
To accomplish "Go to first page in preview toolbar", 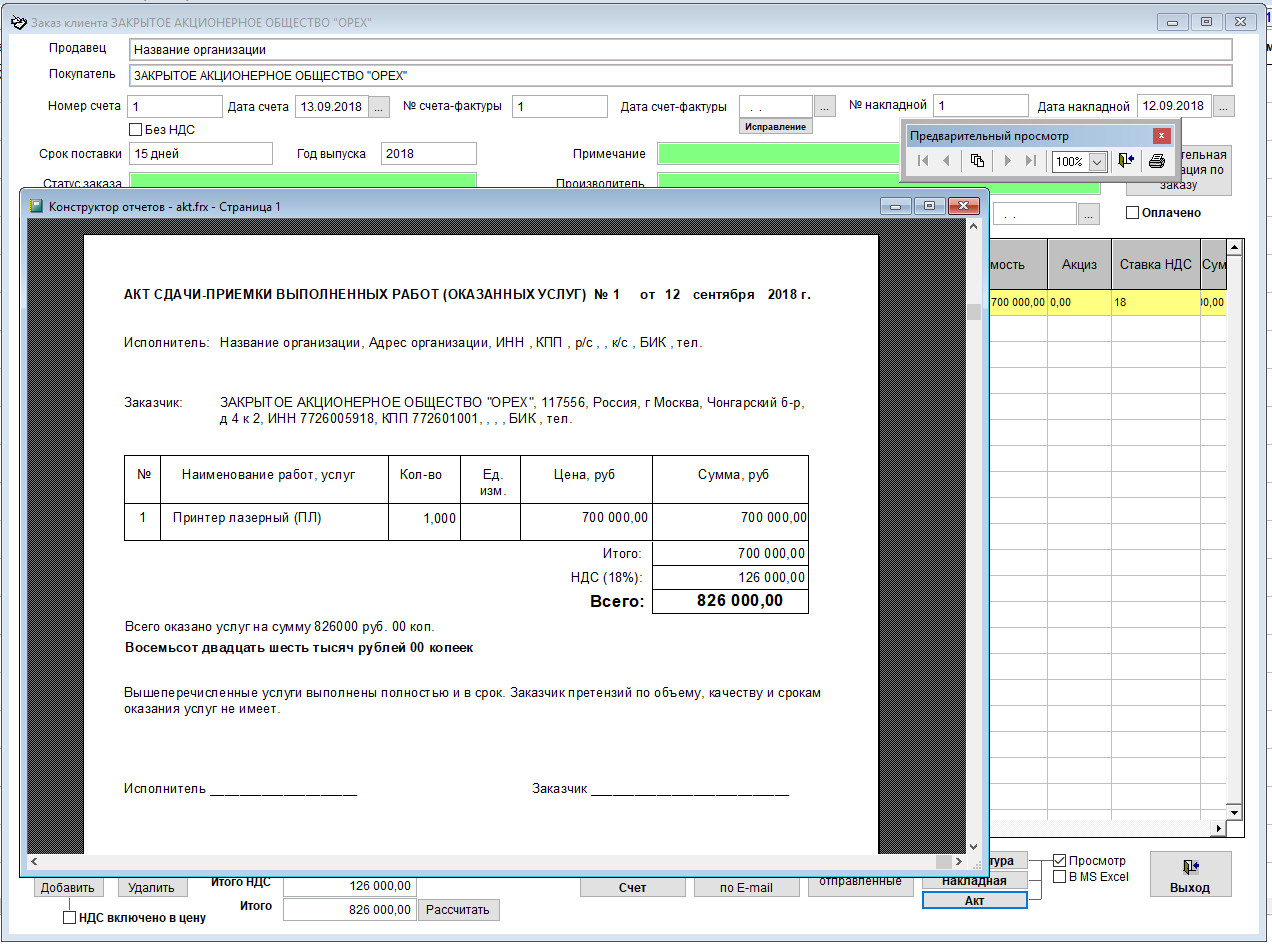I will pyautogui.click(x=922, y=161).
